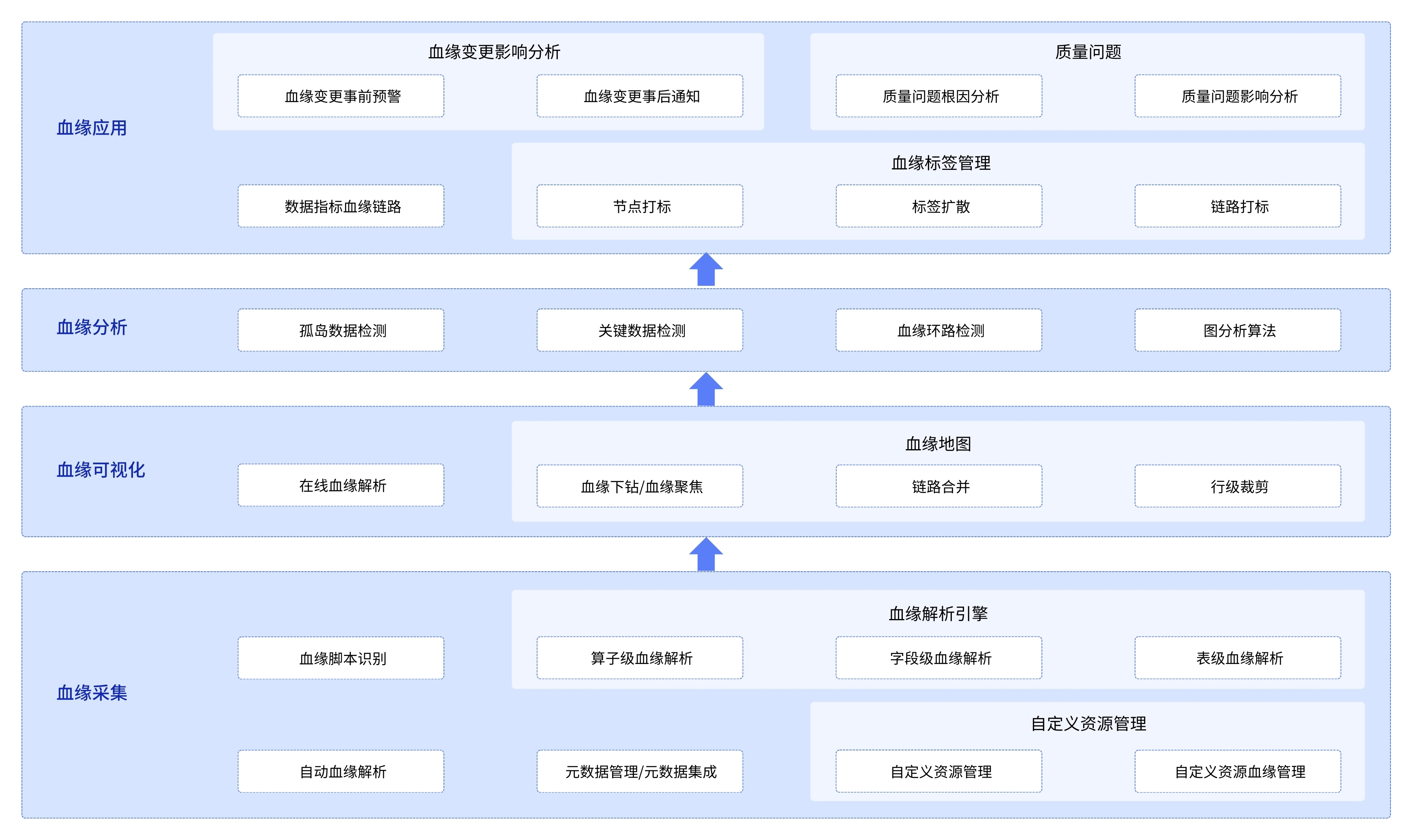This screenshot has height=840, width=1414.
Task: Open the 图分析算法 box
Action: click(1238, 330)
